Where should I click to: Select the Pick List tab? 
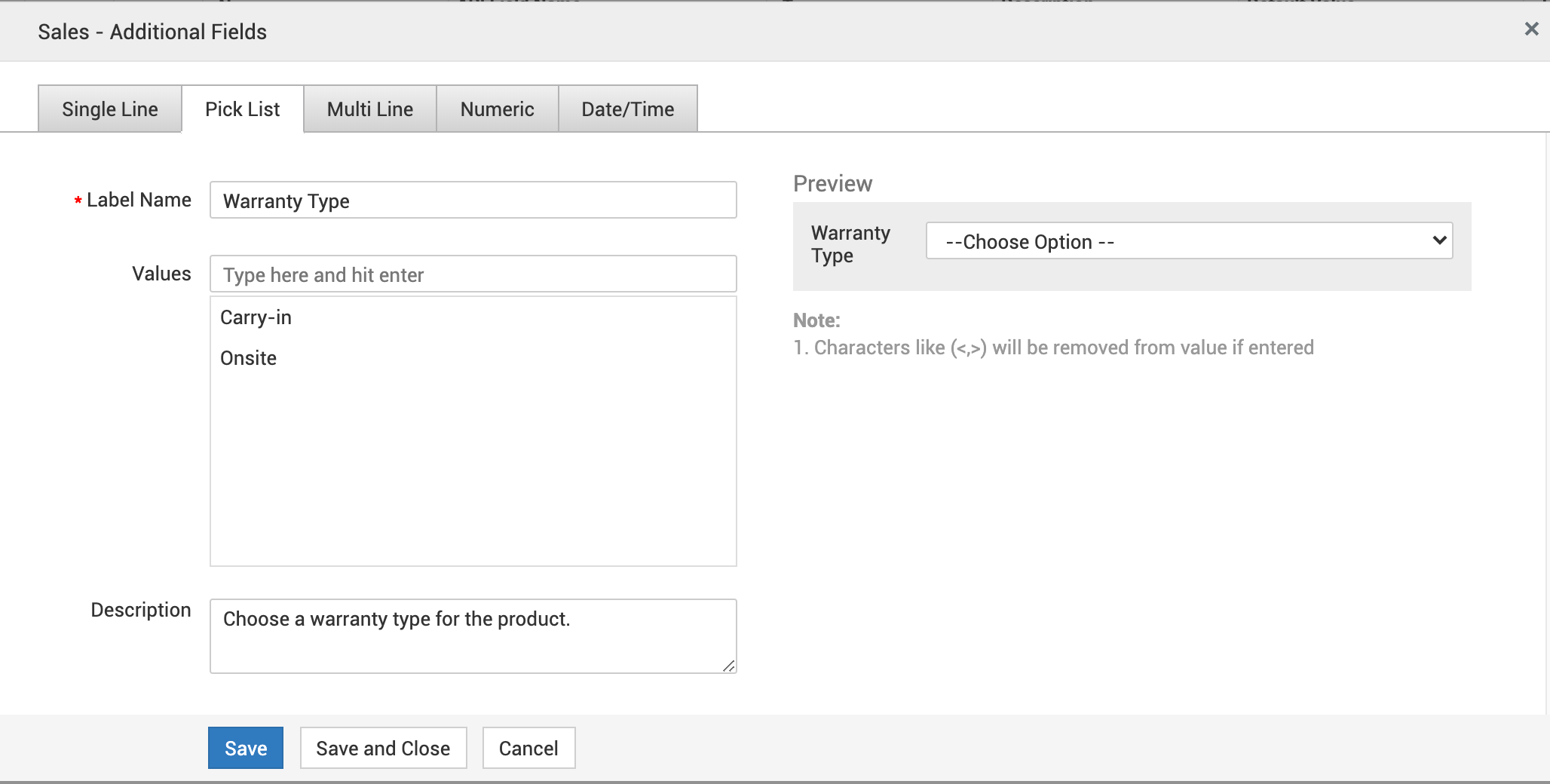242,109
